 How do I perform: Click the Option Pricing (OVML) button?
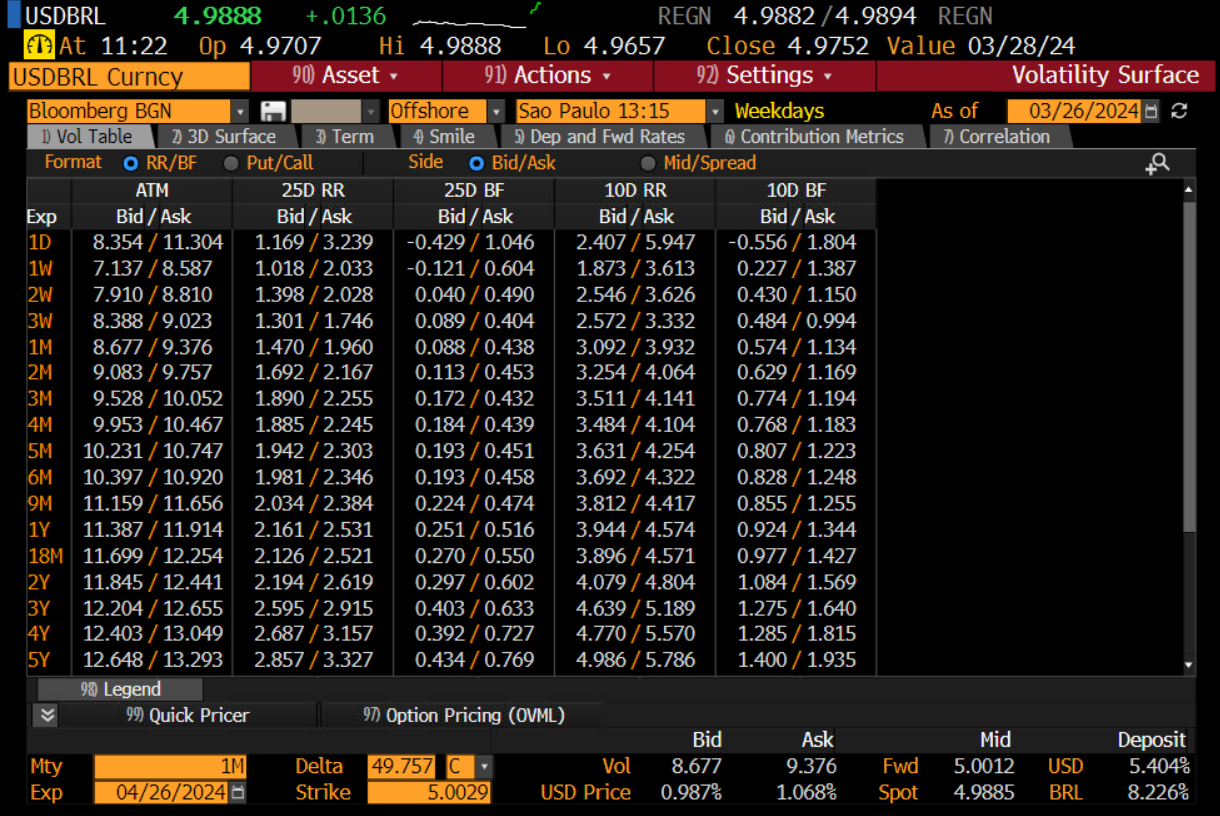(x=463, y=715)
